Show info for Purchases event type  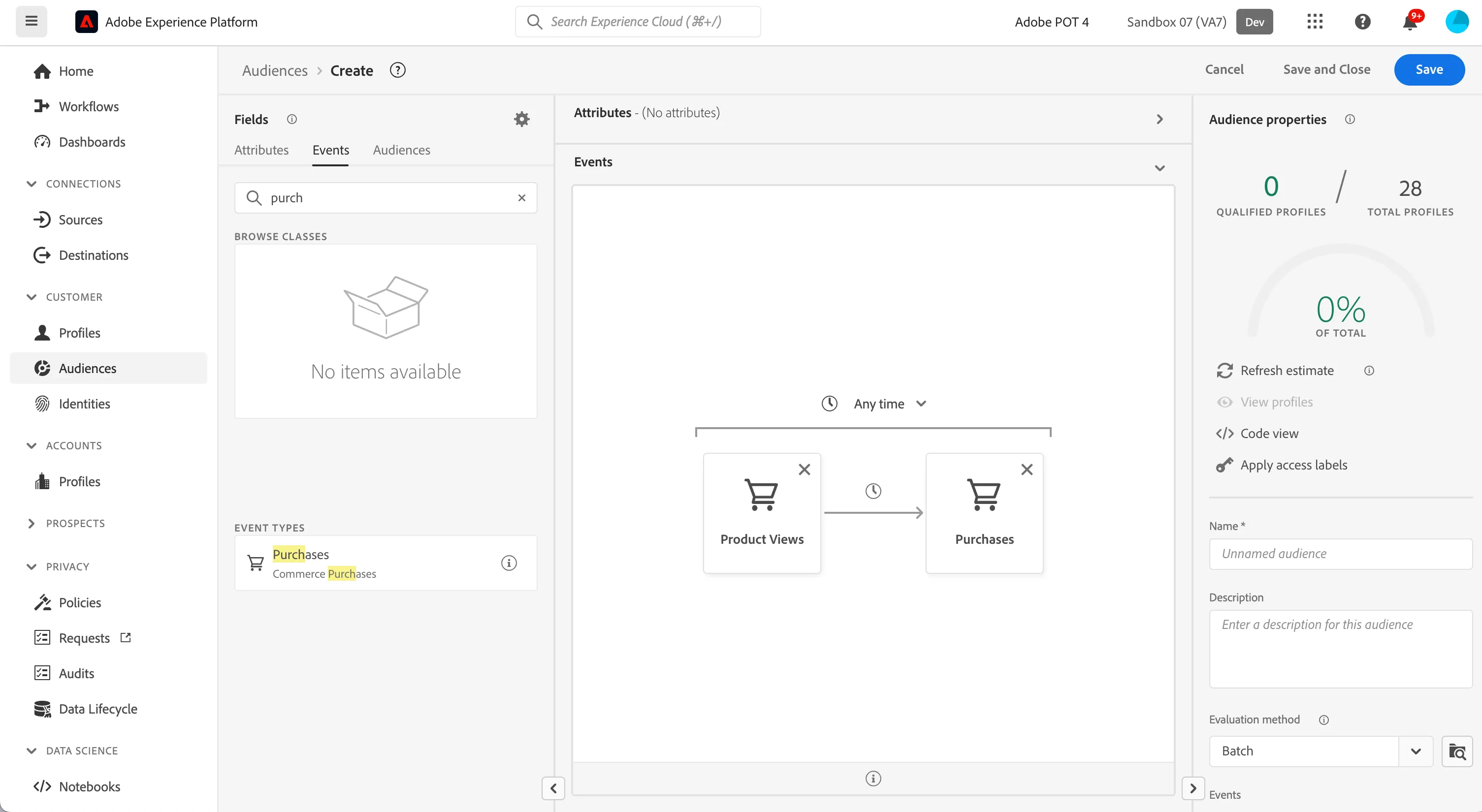point(509,563)
